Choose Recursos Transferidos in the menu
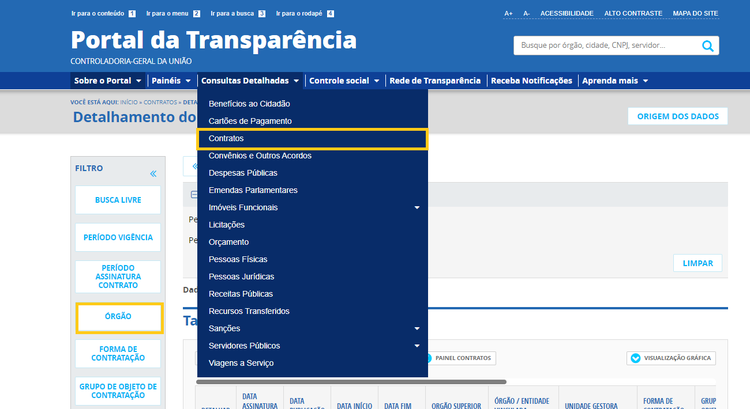The image size is (750, 409). point(249,311)
